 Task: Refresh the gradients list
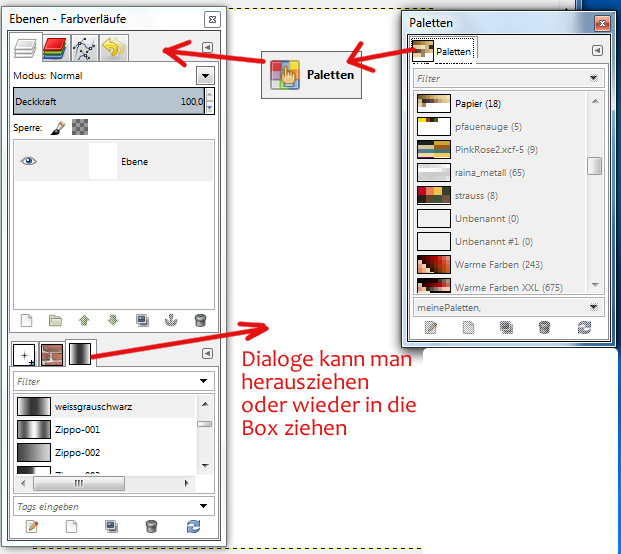point(193,527)
